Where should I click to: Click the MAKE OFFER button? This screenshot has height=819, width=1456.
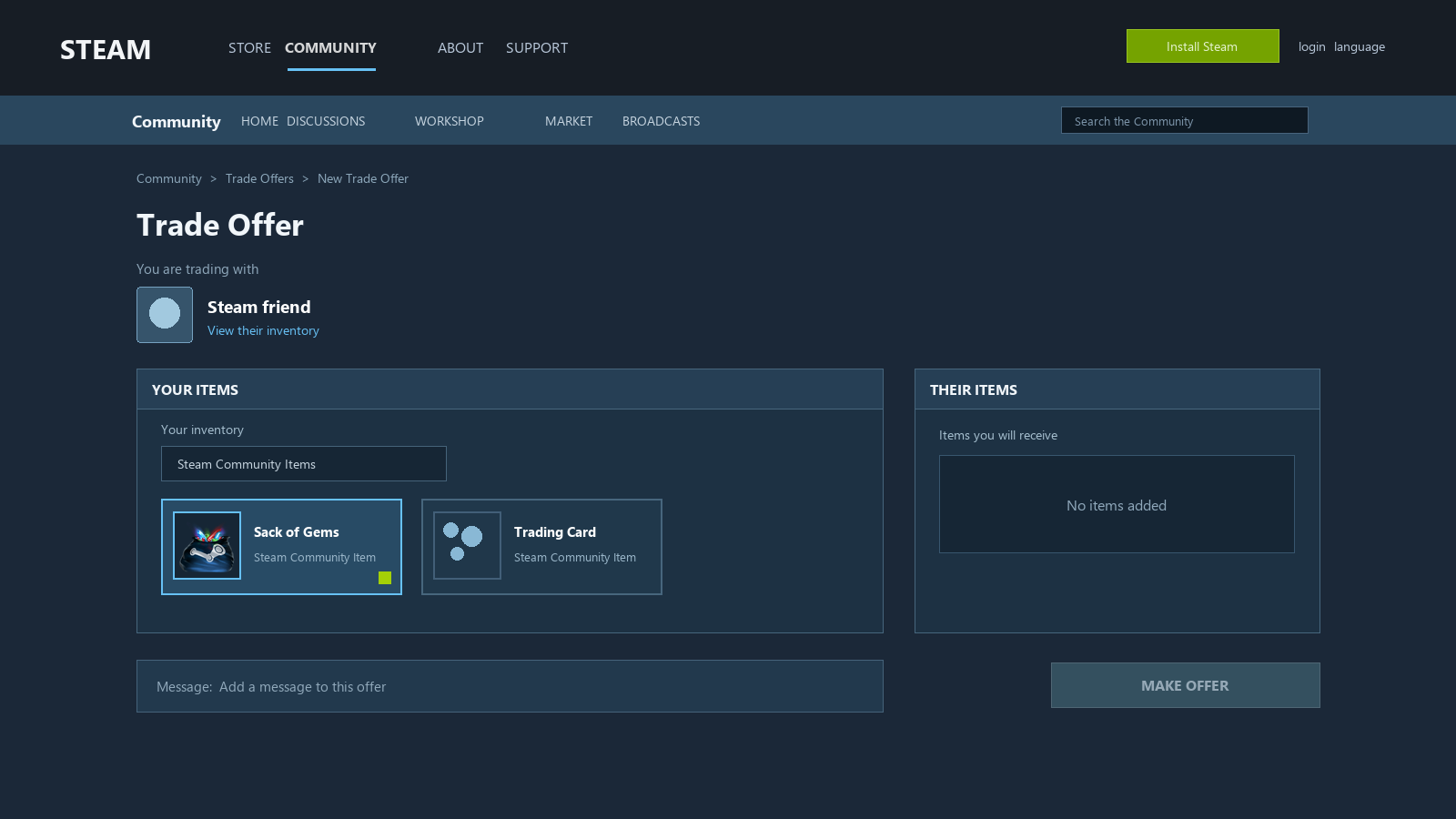pos(1186,685)
